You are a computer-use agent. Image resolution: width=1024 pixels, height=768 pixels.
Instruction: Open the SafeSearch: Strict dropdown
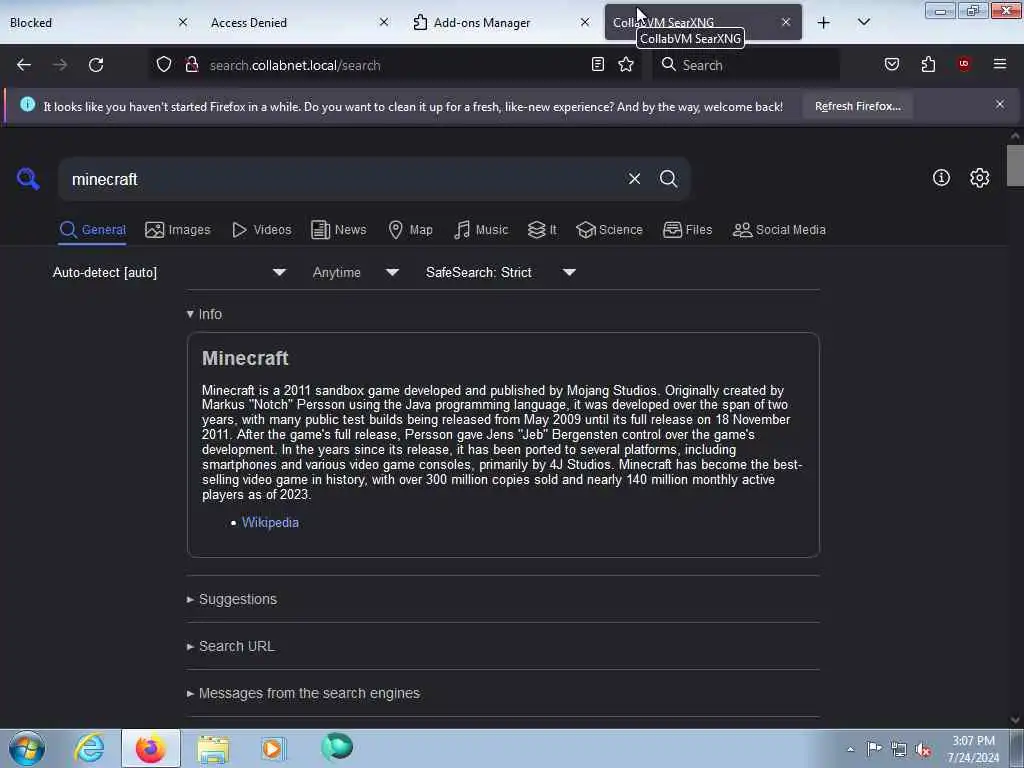pos(501,272)
